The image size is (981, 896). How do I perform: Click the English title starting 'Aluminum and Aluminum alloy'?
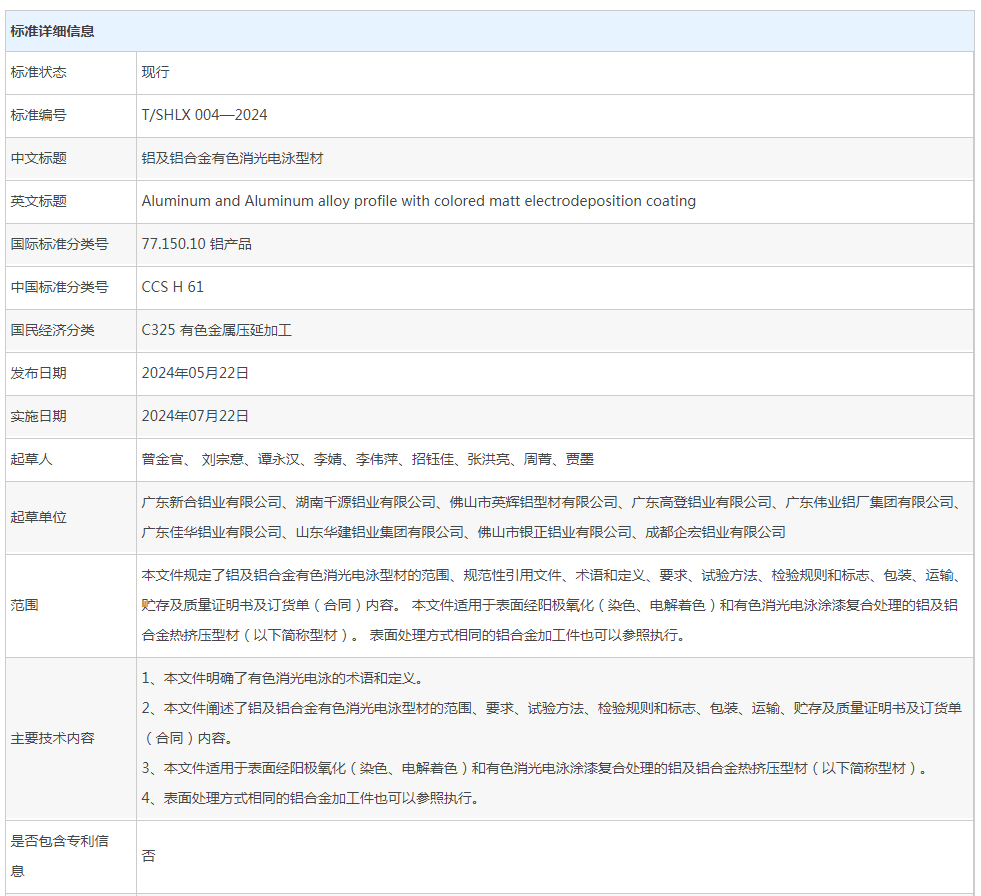[x=419, y=201]
